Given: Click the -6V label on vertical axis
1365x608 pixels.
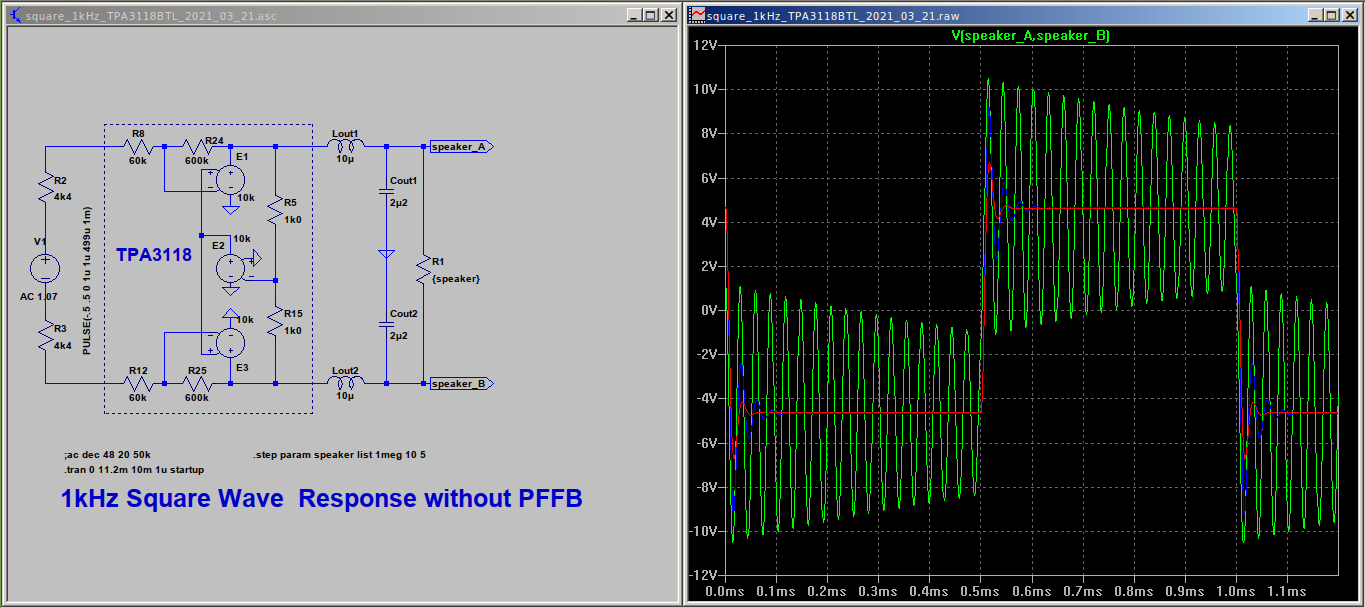Looking at the screenshot, I should click(707, 443).
